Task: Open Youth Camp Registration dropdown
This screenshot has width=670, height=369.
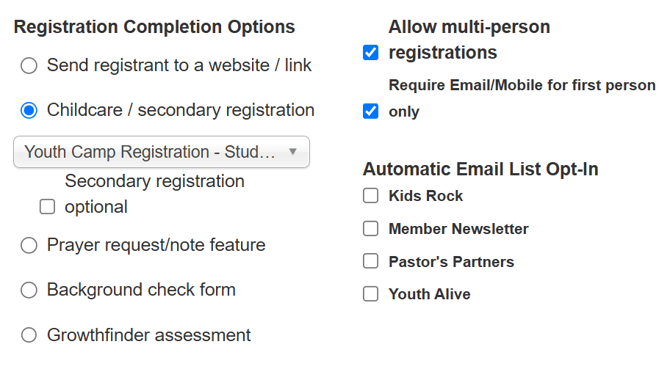Action: click(162, 152)
